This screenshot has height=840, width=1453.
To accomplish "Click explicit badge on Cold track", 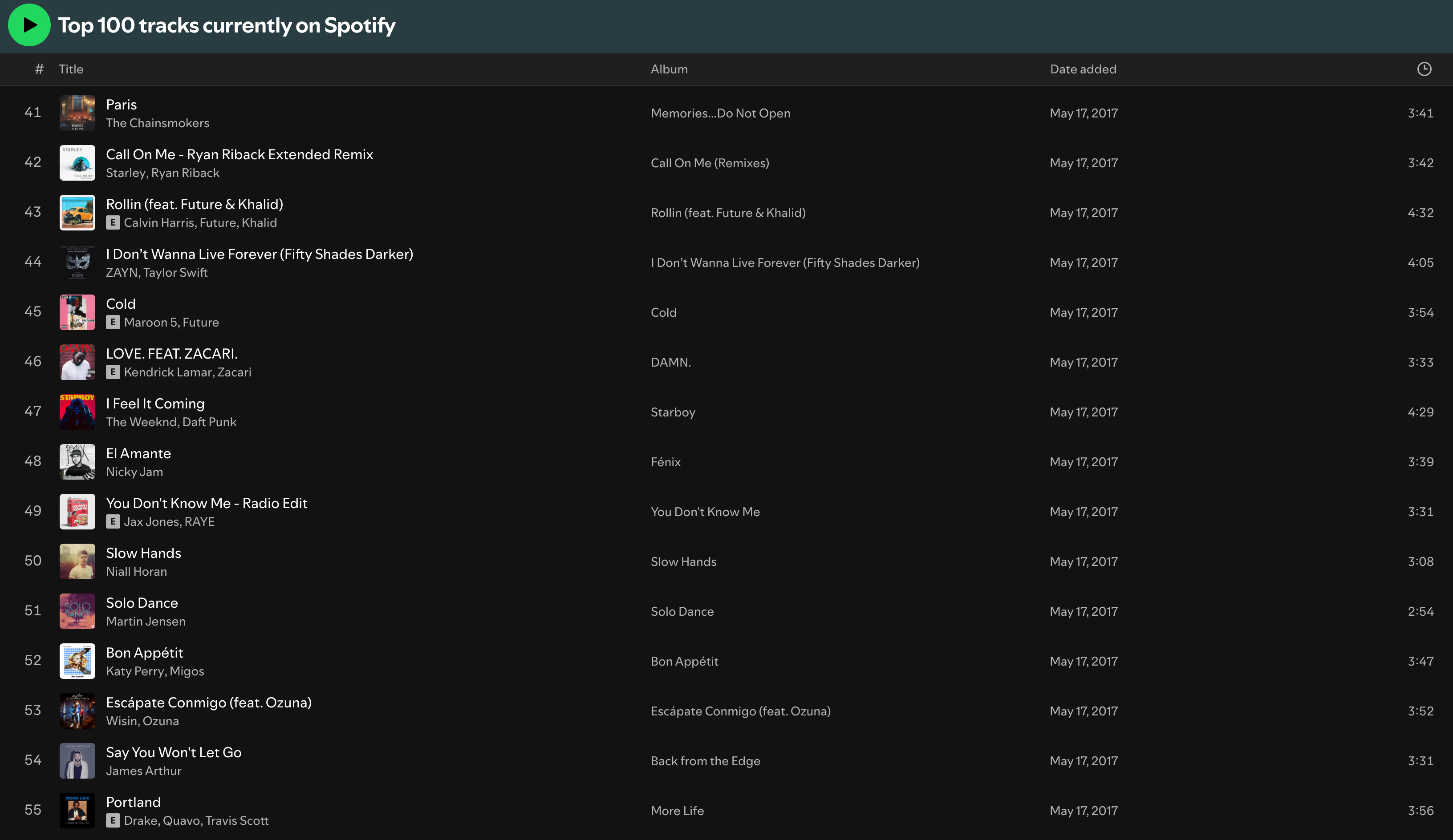I will [x=113, y=322].
